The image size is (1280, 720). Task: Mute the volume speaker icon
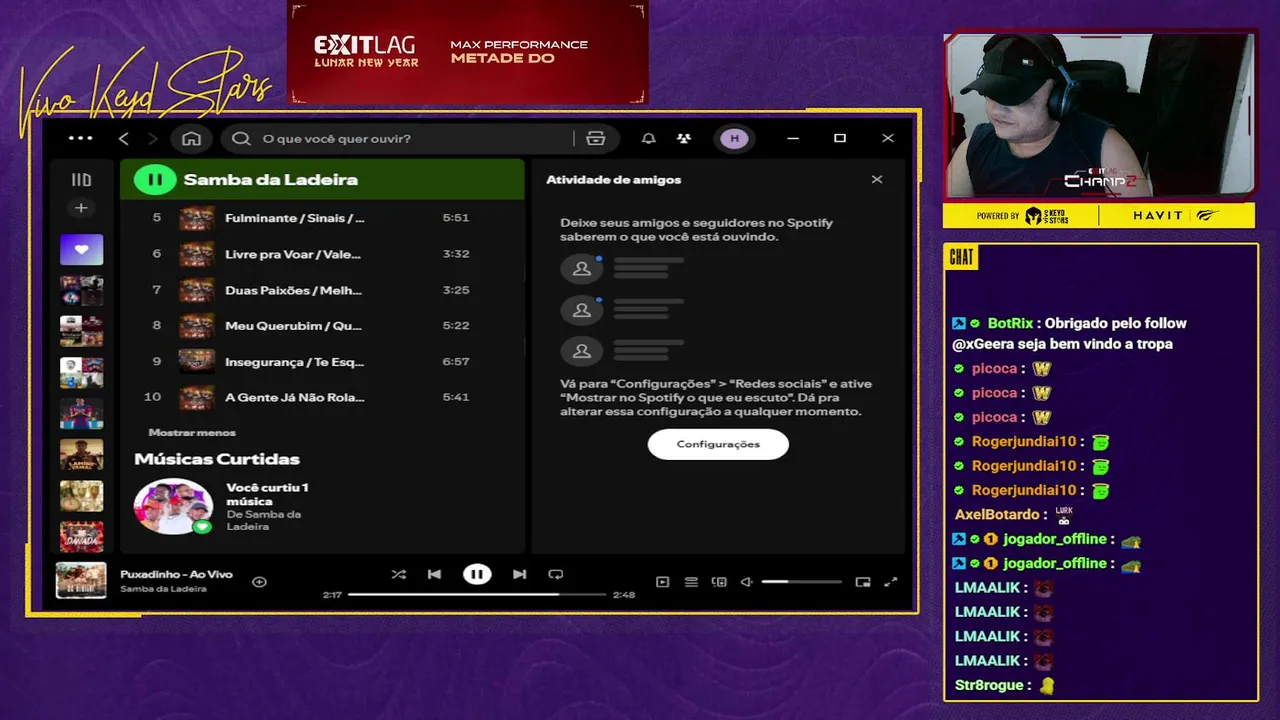746,582
